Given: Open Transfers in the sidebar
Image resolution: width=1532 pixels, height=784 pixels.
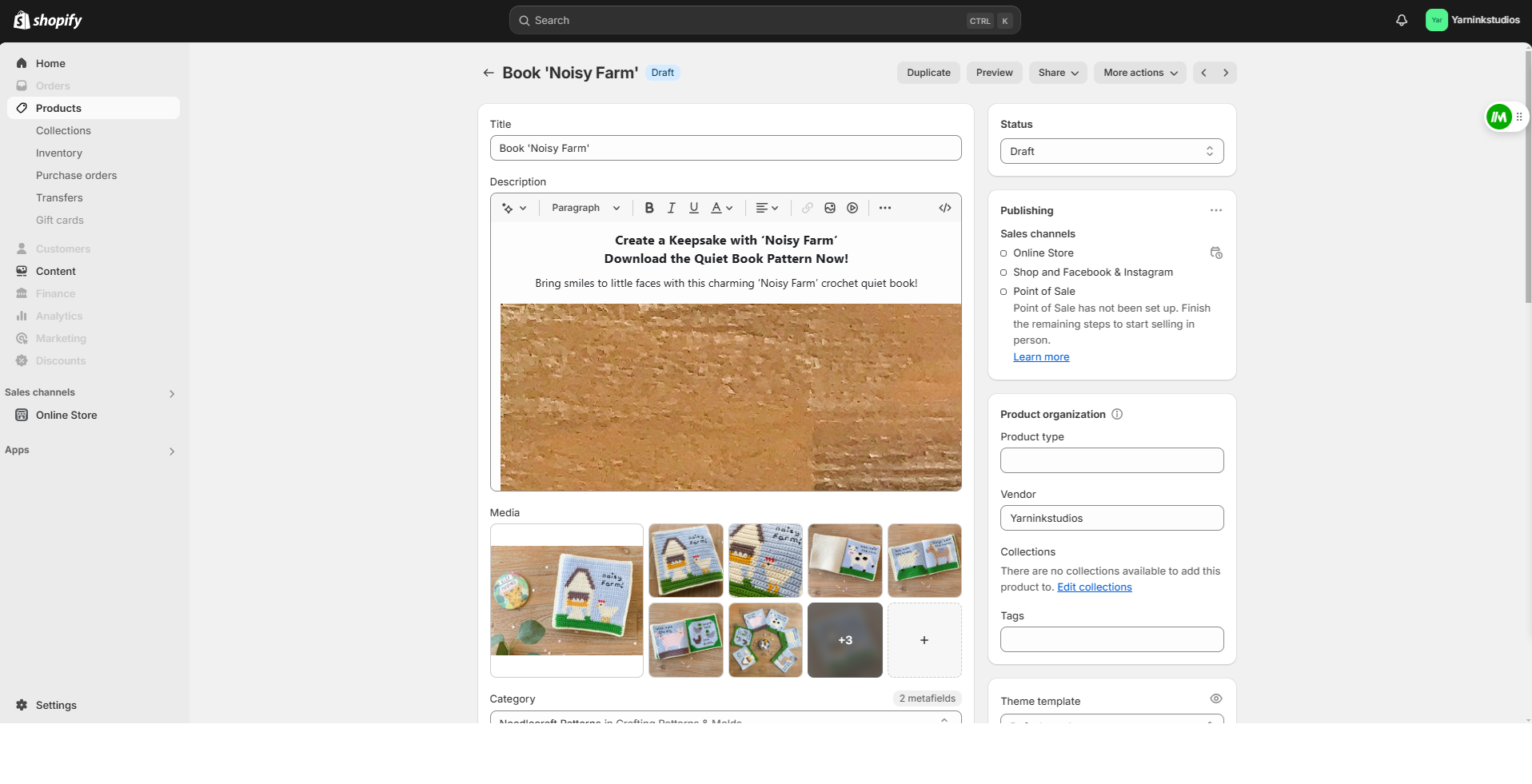Looking at the screenshot, I should point(59,197).
